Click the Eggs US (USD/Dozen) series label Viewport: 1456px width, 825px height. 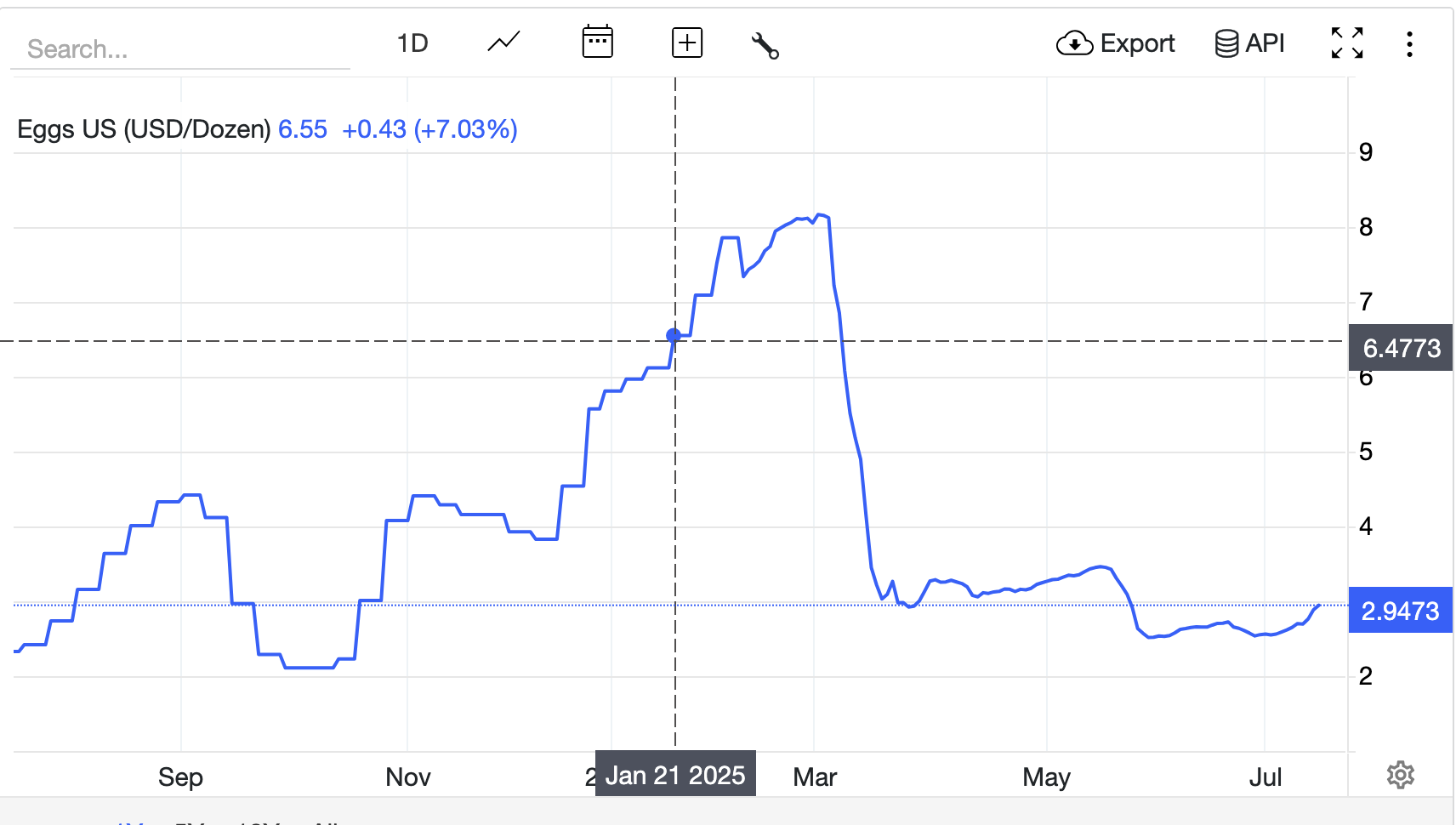click(144, 129)
